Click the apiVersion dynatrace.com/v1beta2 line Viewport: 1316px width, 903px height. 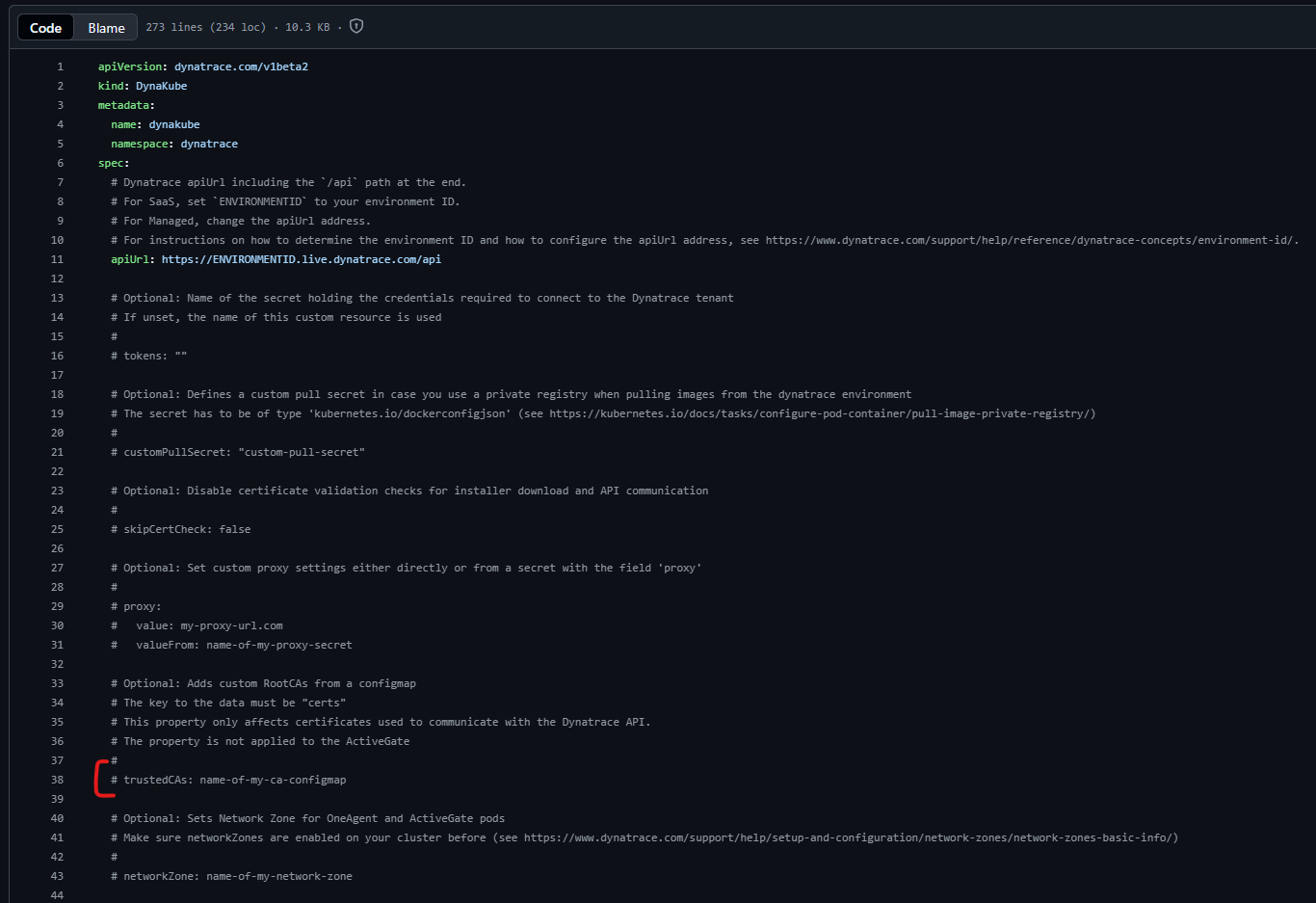(203, 66)
